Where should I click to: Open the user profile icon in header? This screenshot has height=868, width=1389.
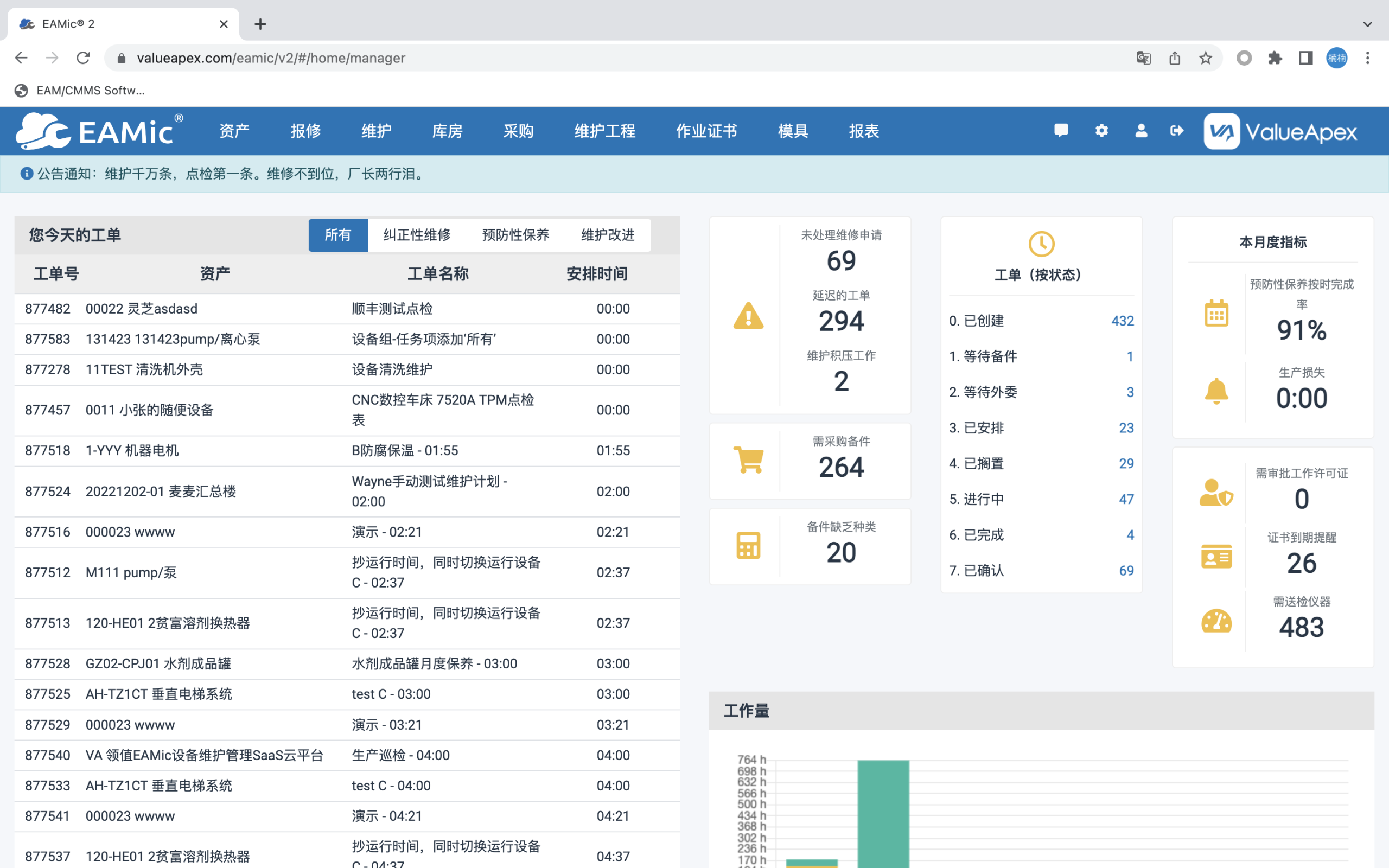pyautogui.click(x=1141, y=131)
